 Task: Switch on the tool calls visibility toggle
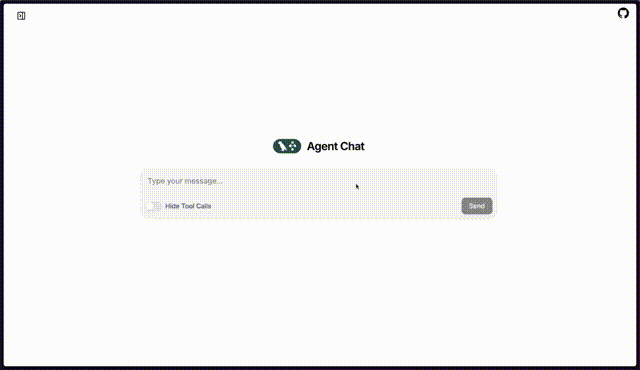[153, 206]
